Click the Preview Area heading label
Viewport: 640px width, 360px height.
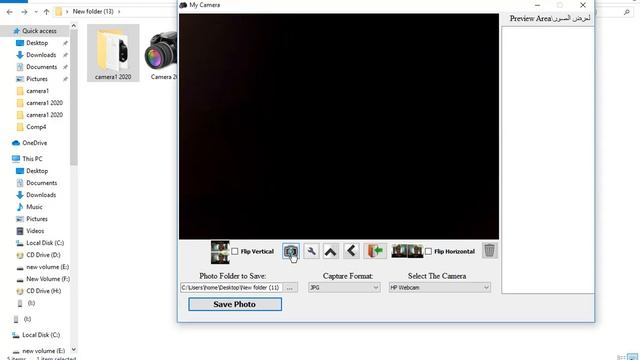click(550, 18)
